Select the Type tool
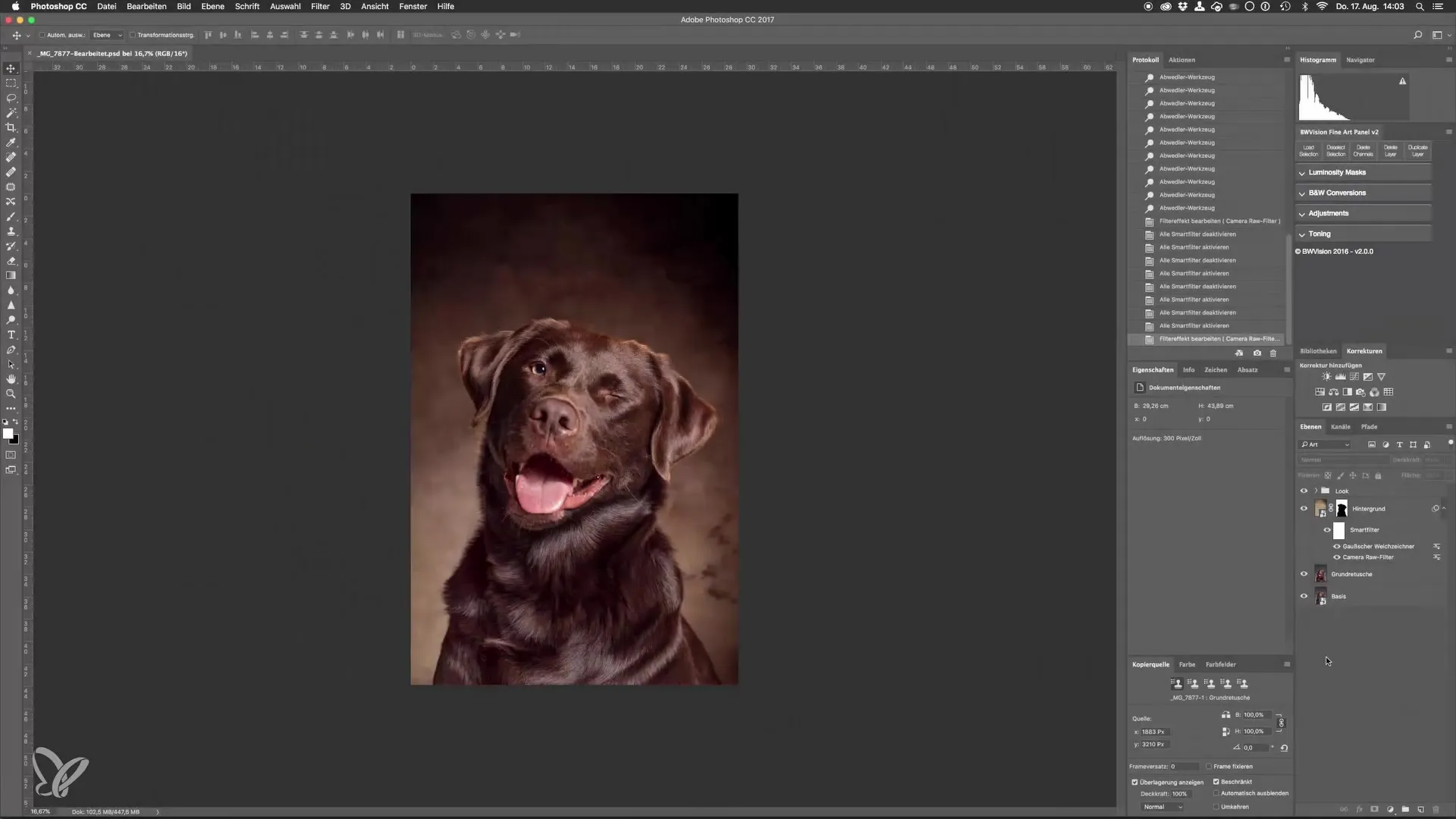1456x819 pixels. coord(11,334)
